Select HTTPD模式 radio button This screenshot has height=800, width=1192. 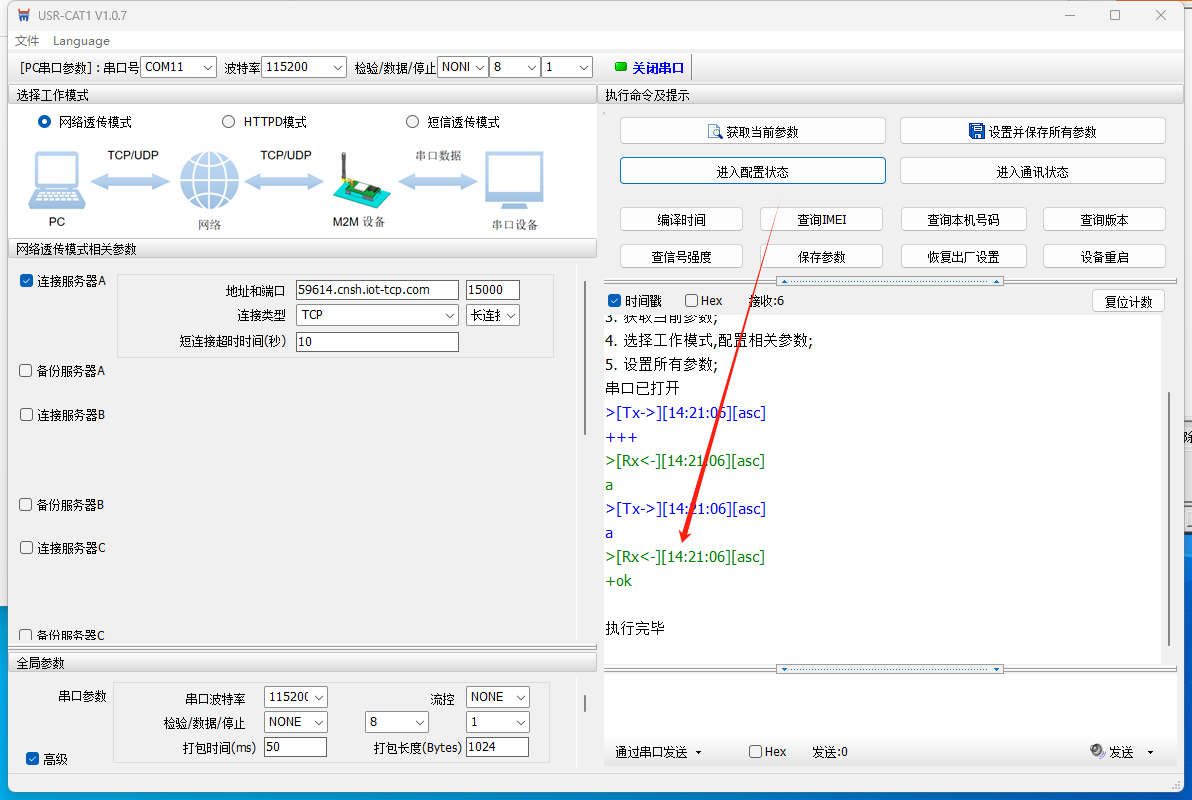[228, 122]
